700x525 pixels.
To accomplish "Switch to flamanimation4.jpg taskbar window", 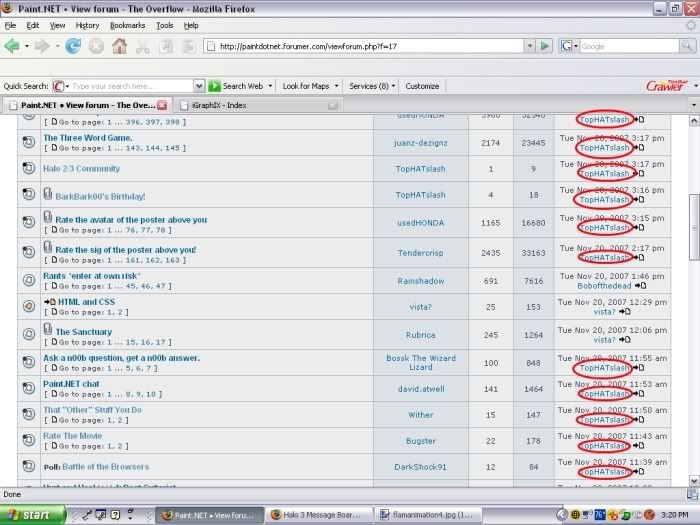I will (428, 515).
